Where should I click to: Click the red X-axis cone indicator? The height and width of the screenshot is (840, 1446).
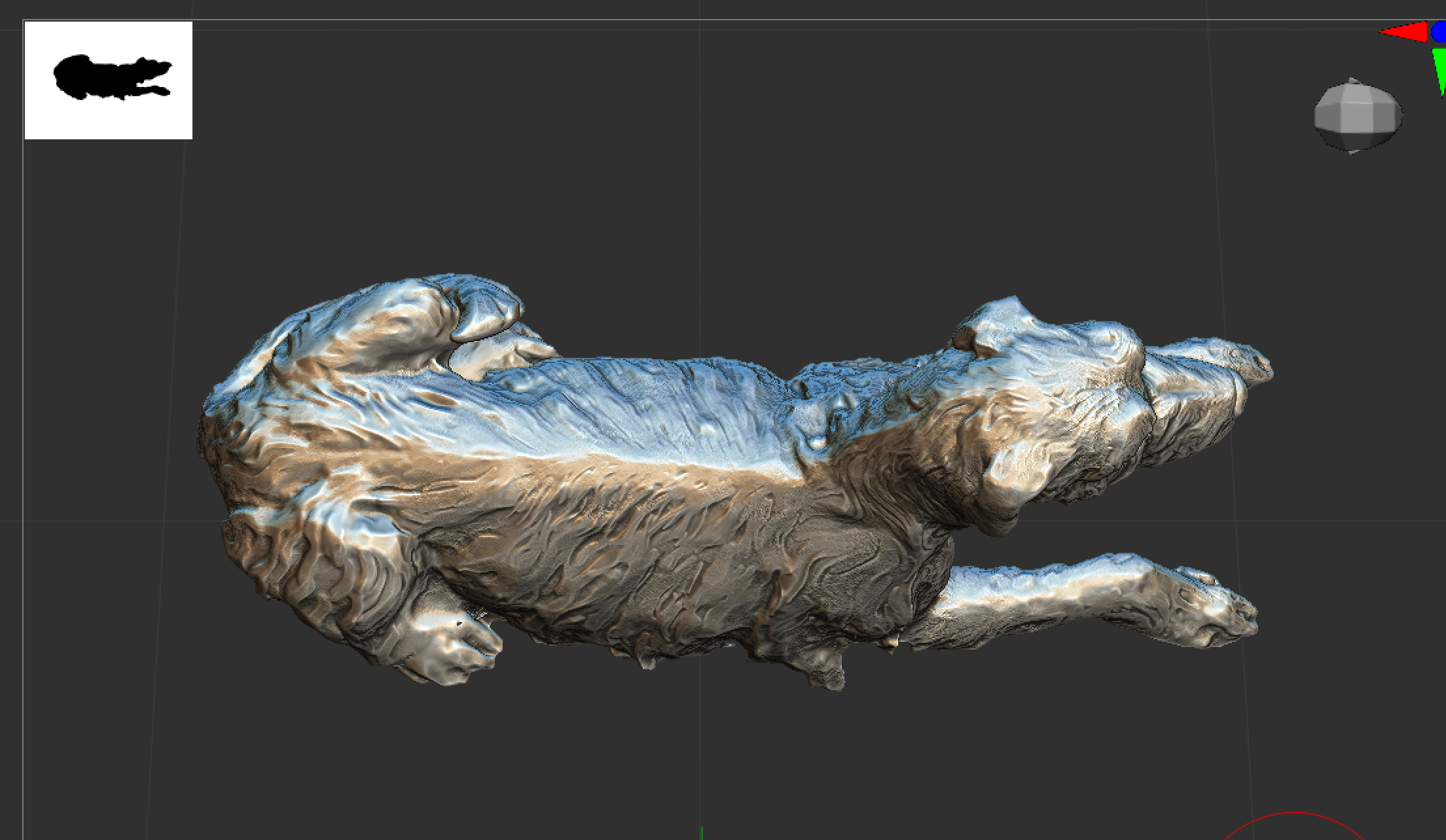tap(1403, 32)
